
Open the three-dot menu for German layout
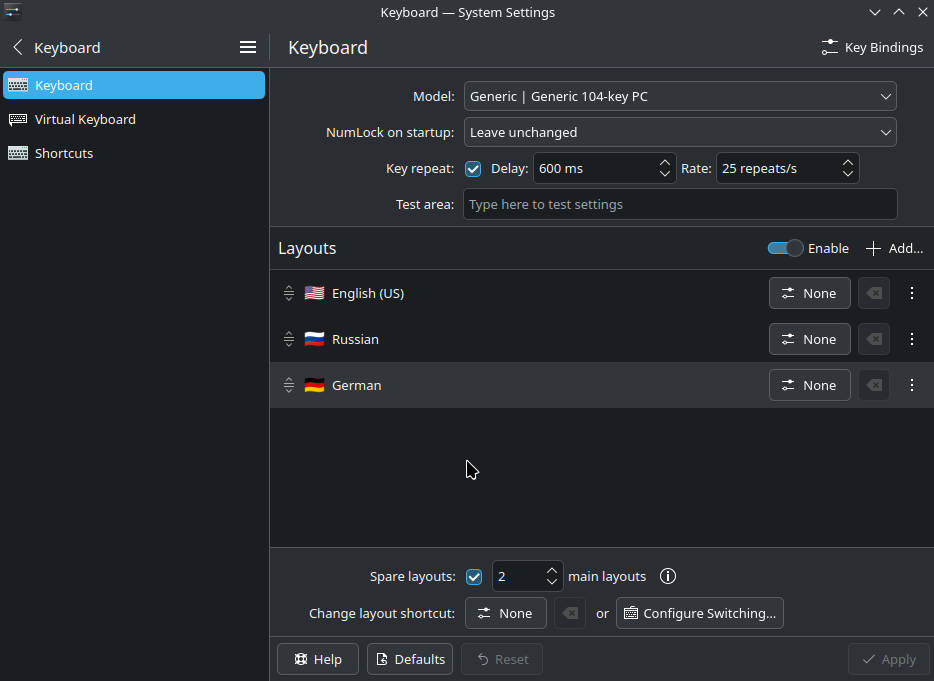click(x=911, y=385)
